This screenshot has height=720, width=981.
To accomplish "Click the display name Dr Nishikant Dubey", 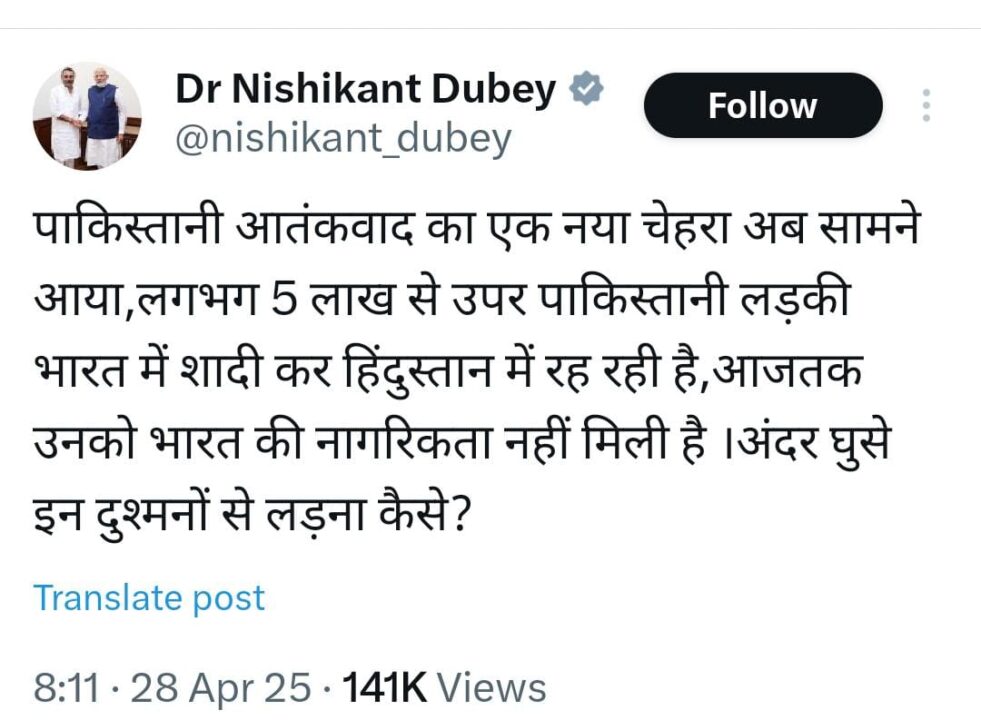I will [x=365, y=89].
